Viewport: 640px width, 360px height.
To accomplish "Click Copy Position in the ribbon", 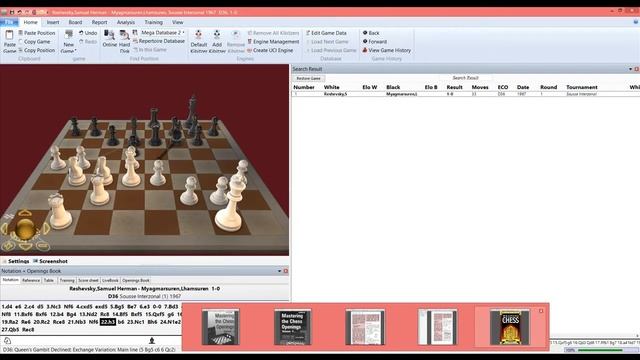I will pyautogui.click(x=36, y=50).
